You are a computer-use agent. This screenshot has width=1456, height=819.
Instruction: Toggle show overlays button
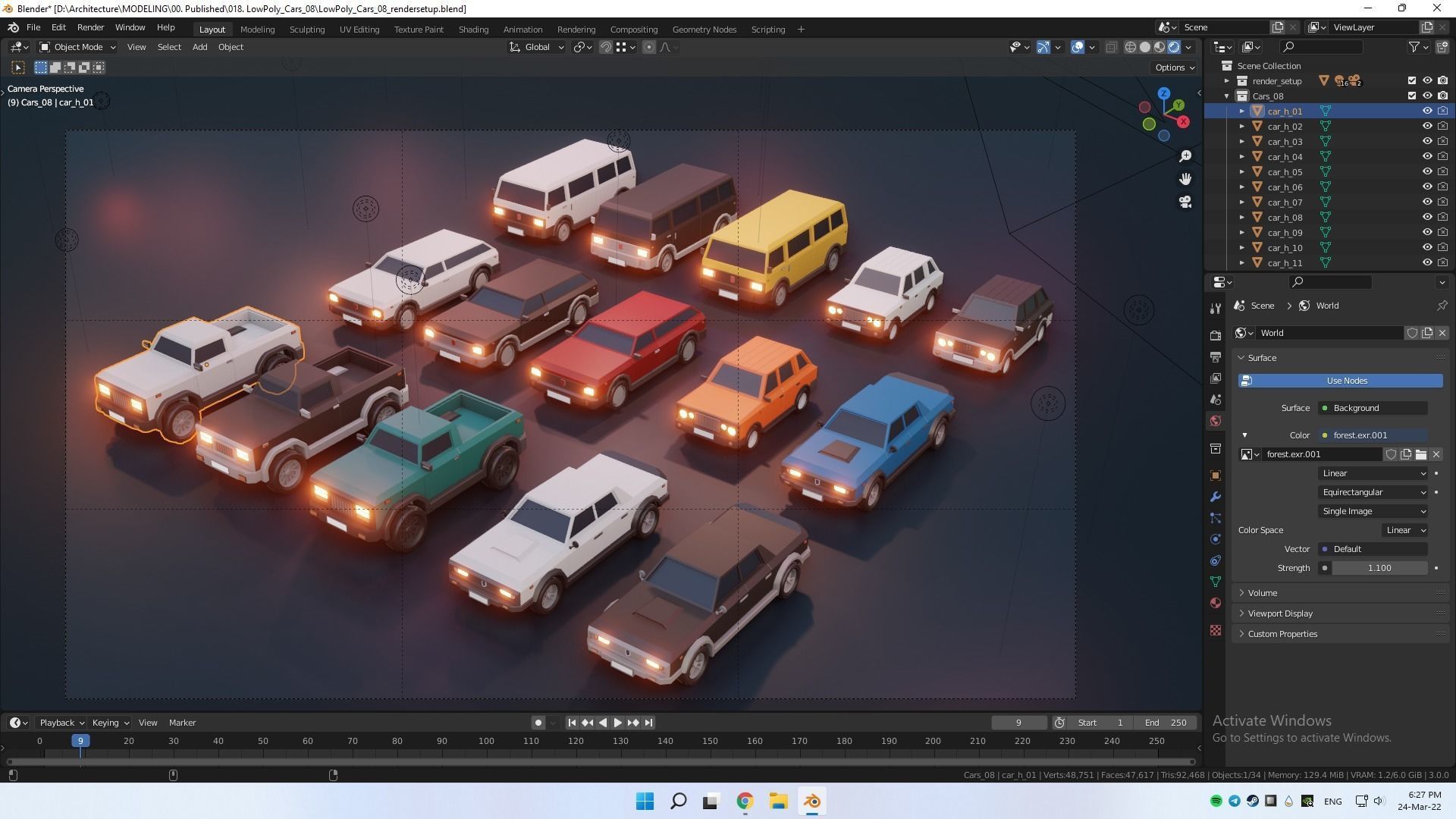click(x=1077, y=47)
